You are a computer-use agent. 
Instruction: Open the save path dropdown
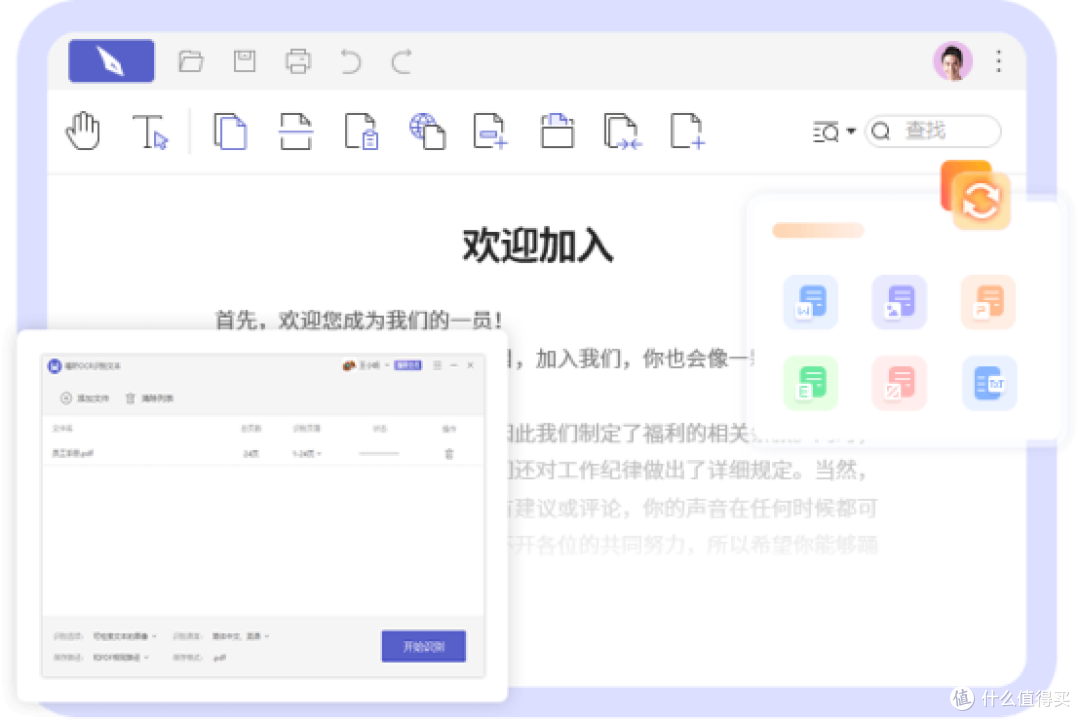click(x=121, y=658)
